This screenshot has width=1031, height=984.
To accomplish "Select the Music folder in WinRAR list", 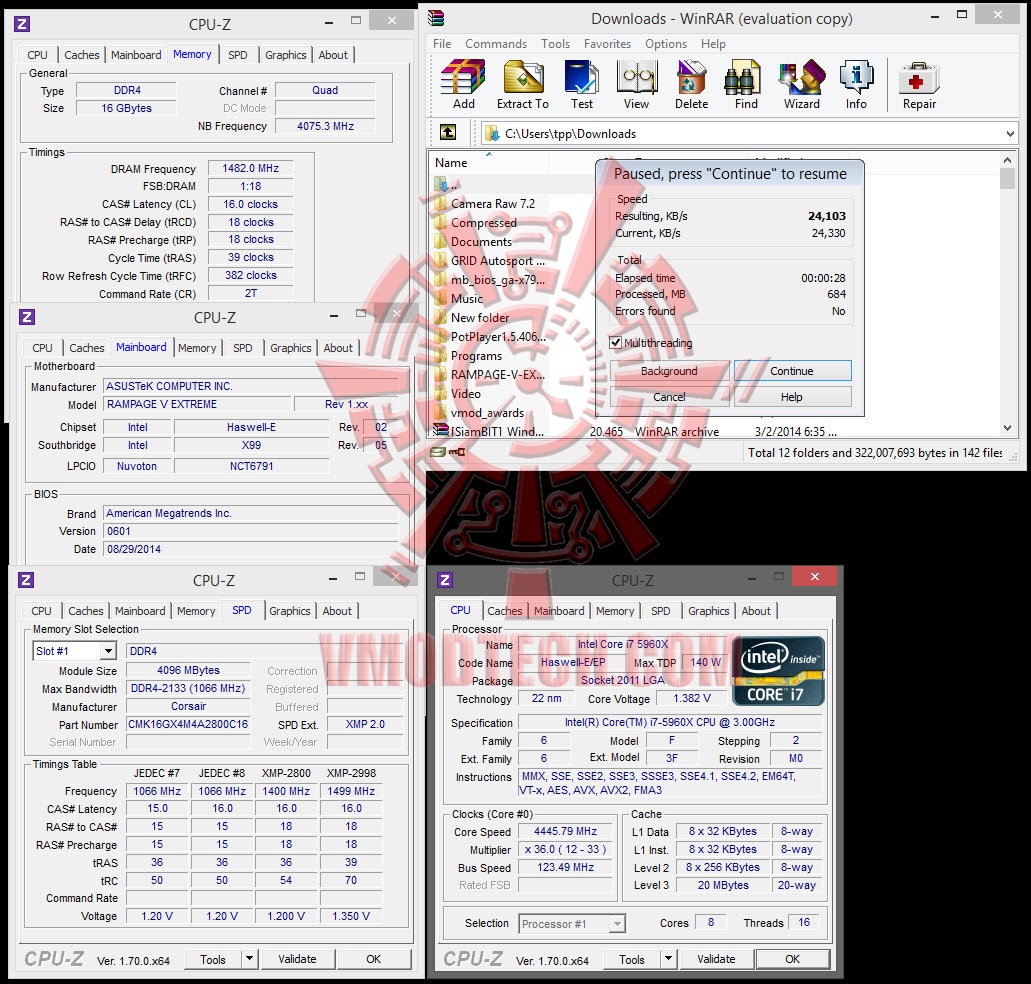I will 467,298.
